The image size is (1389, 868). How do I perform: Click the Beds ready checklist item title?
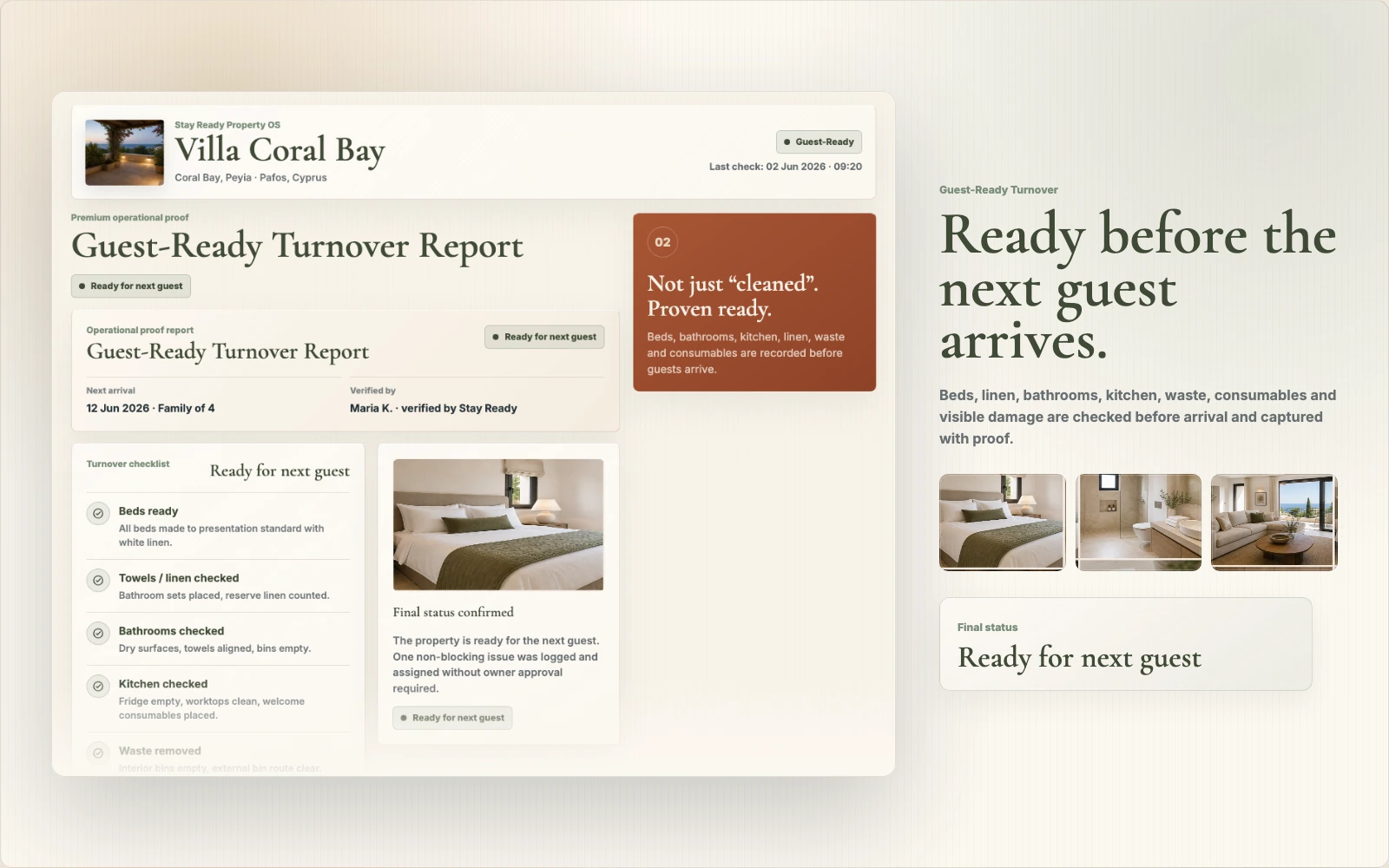(148, 511)
